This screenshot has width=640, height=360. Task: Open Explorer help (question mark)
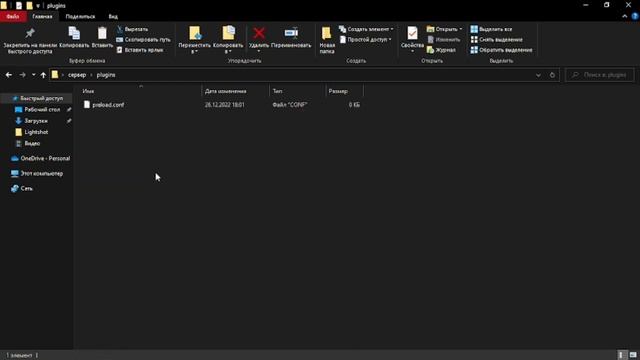(635, 16)
